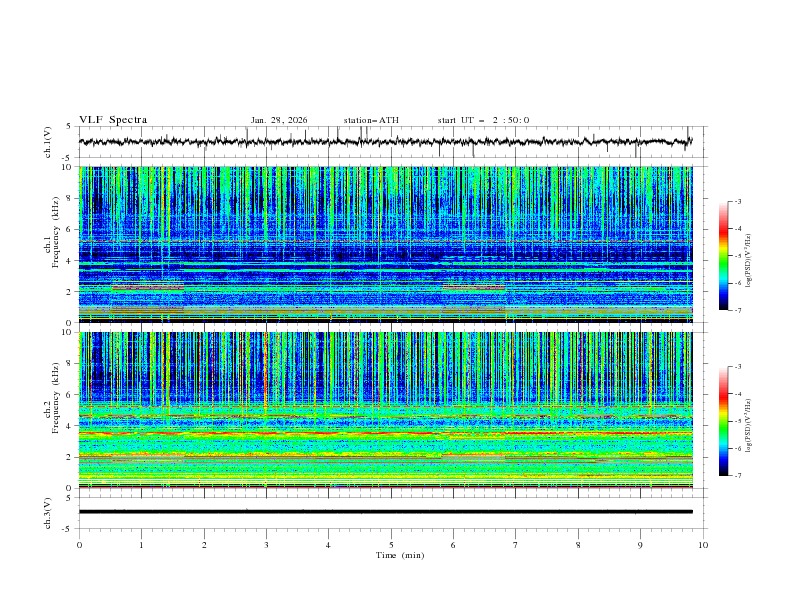Click the -7 label on lower color scale
Screen dimensions: 792x612
click(x=737, y=476)
